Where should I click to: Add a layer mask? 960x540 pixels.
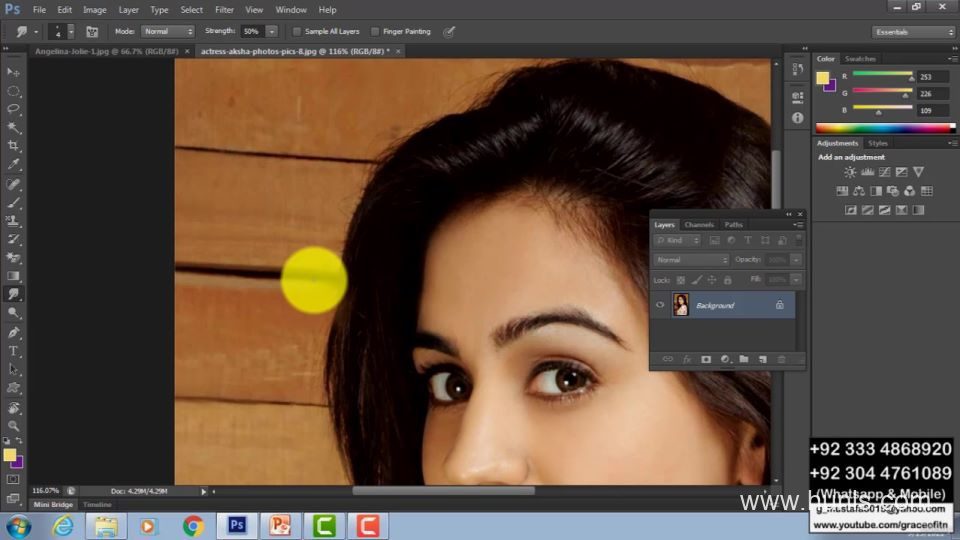tap(706, 359)
